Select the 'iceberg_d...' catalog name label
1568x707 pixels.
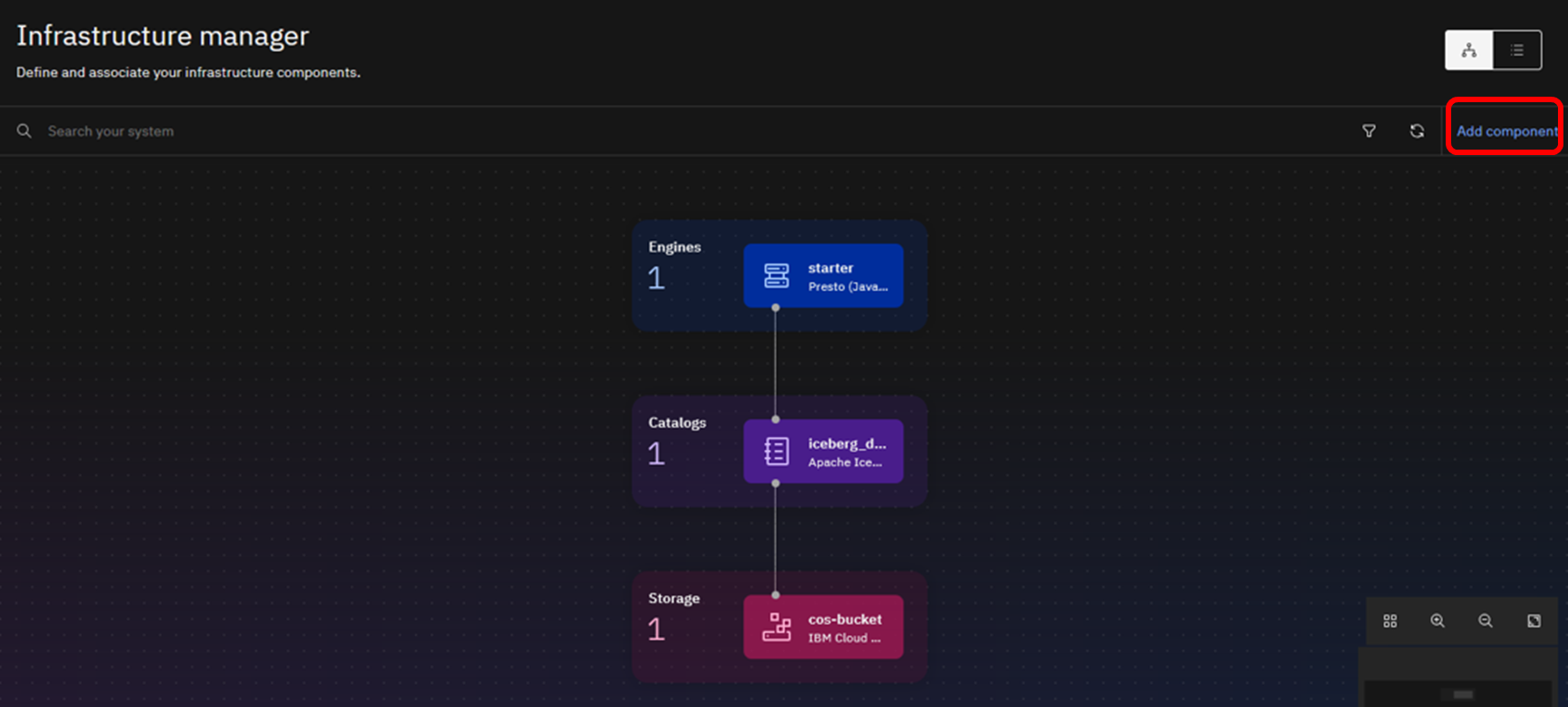coord(846,444)
